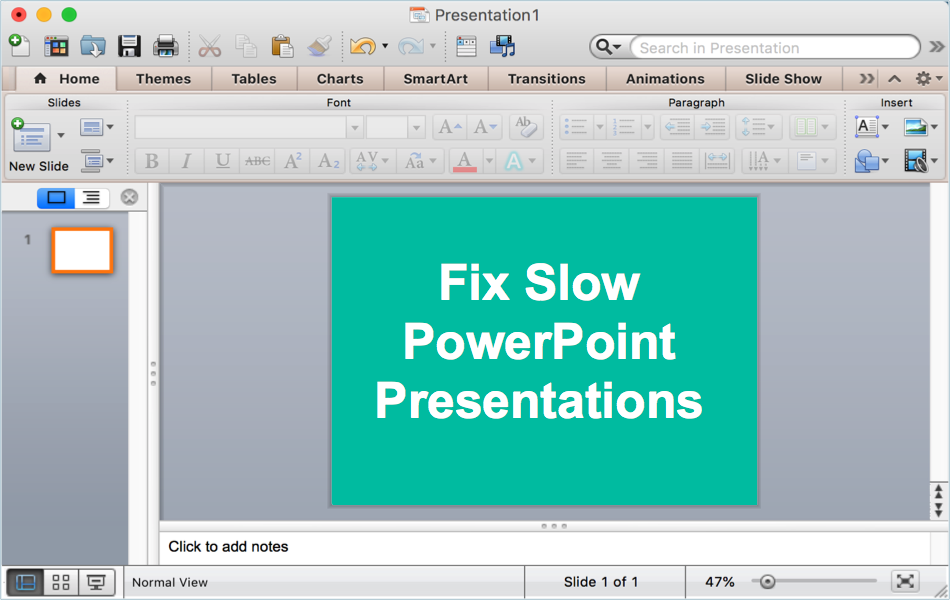Toggle superscript formatting

(293, 161)
